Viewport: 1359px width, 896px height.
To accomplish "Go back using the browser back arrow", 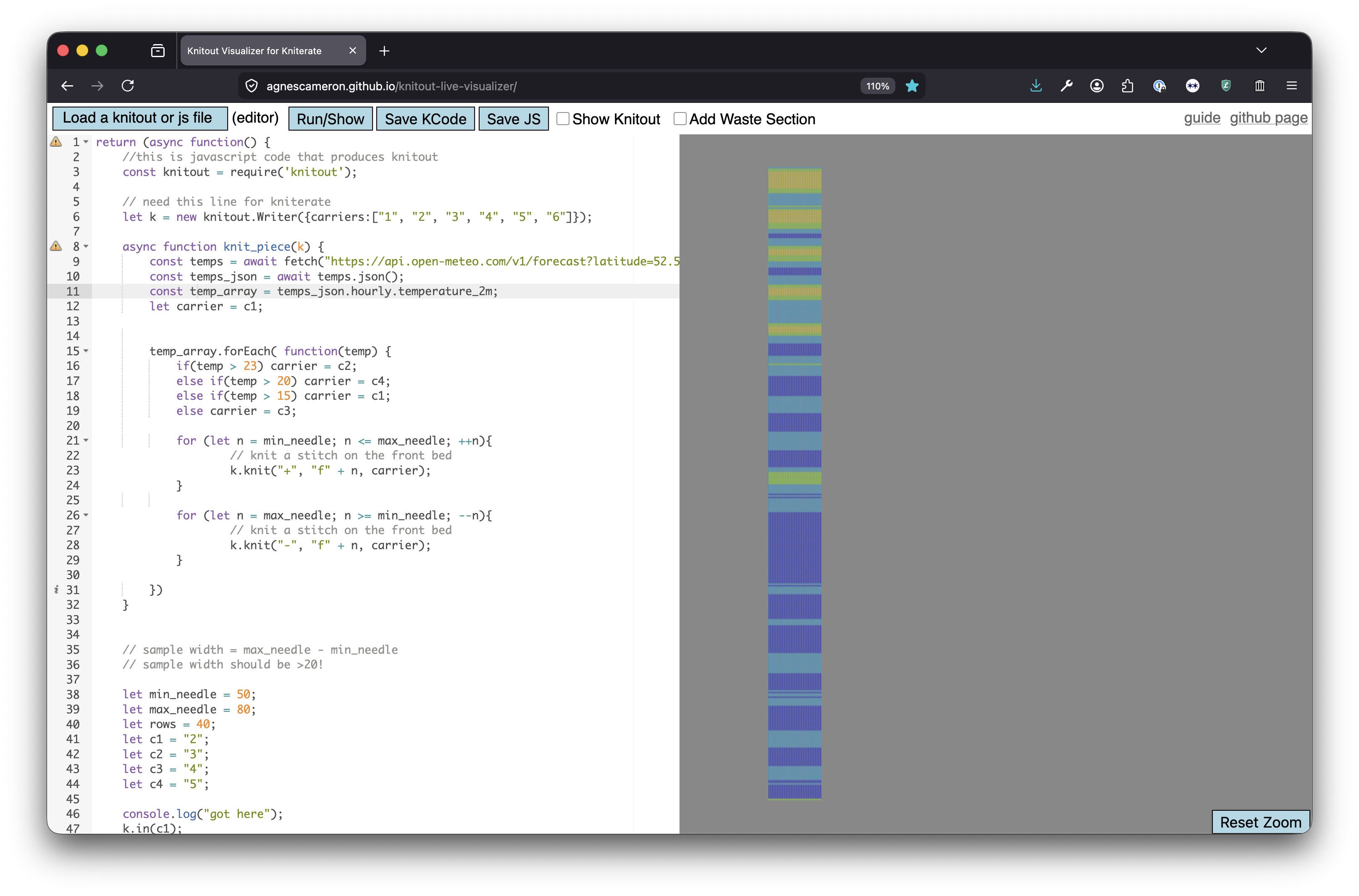I will click(x=68, y=86).
